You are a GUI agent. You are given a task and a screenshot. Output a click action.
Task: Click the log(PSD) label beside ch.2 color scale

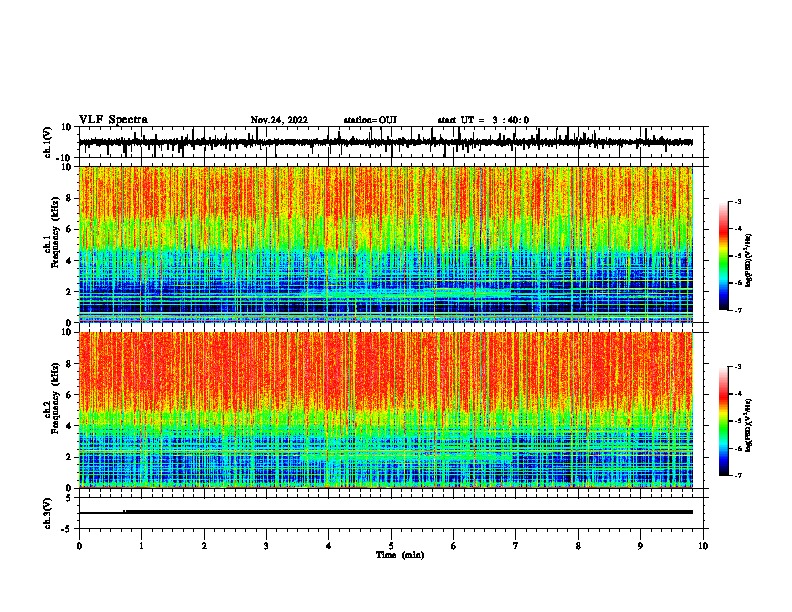(x=748, y=426)
